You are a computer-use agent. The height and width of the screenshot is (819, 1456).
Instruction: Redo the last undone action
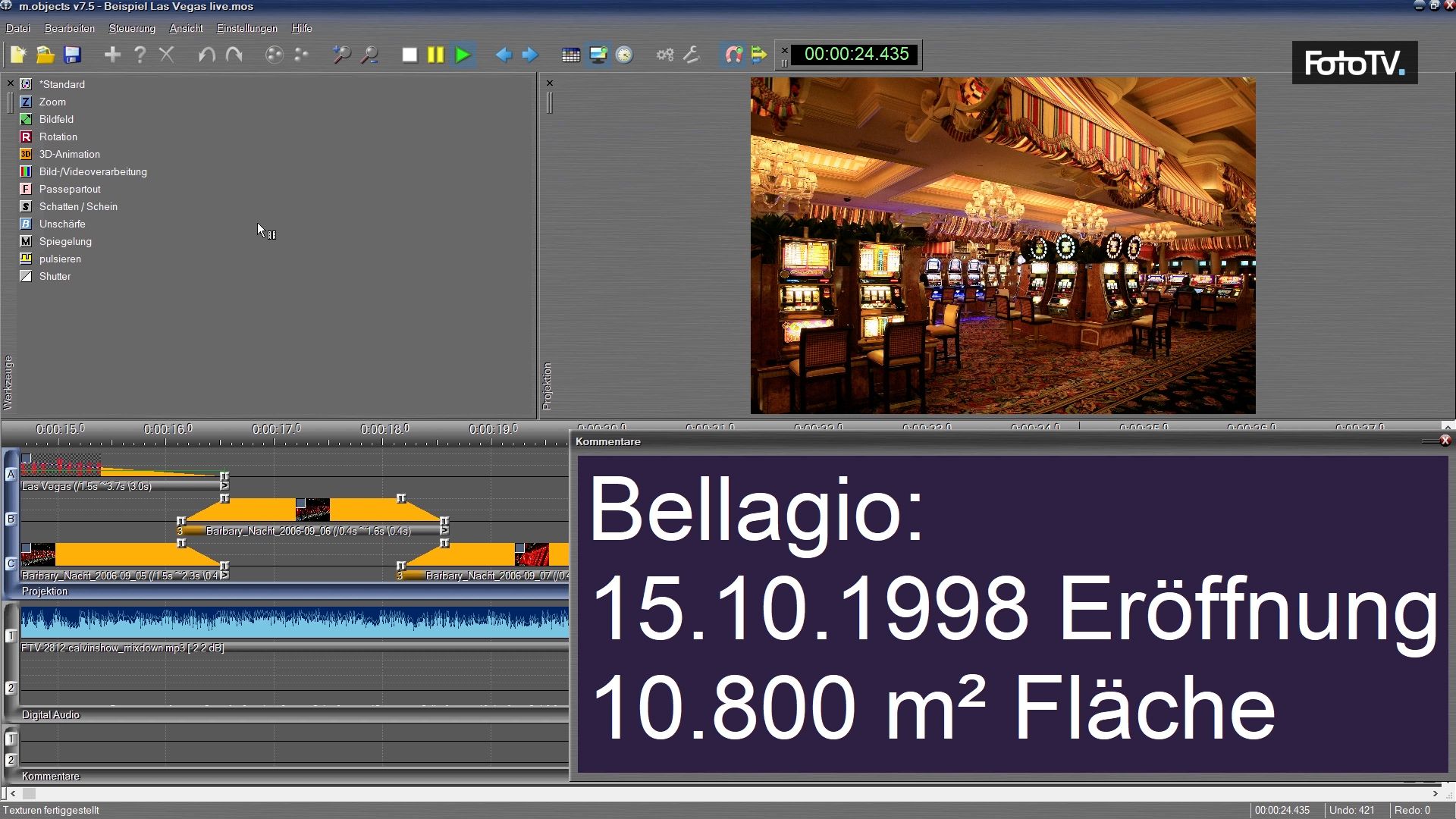tap(234, 55)
